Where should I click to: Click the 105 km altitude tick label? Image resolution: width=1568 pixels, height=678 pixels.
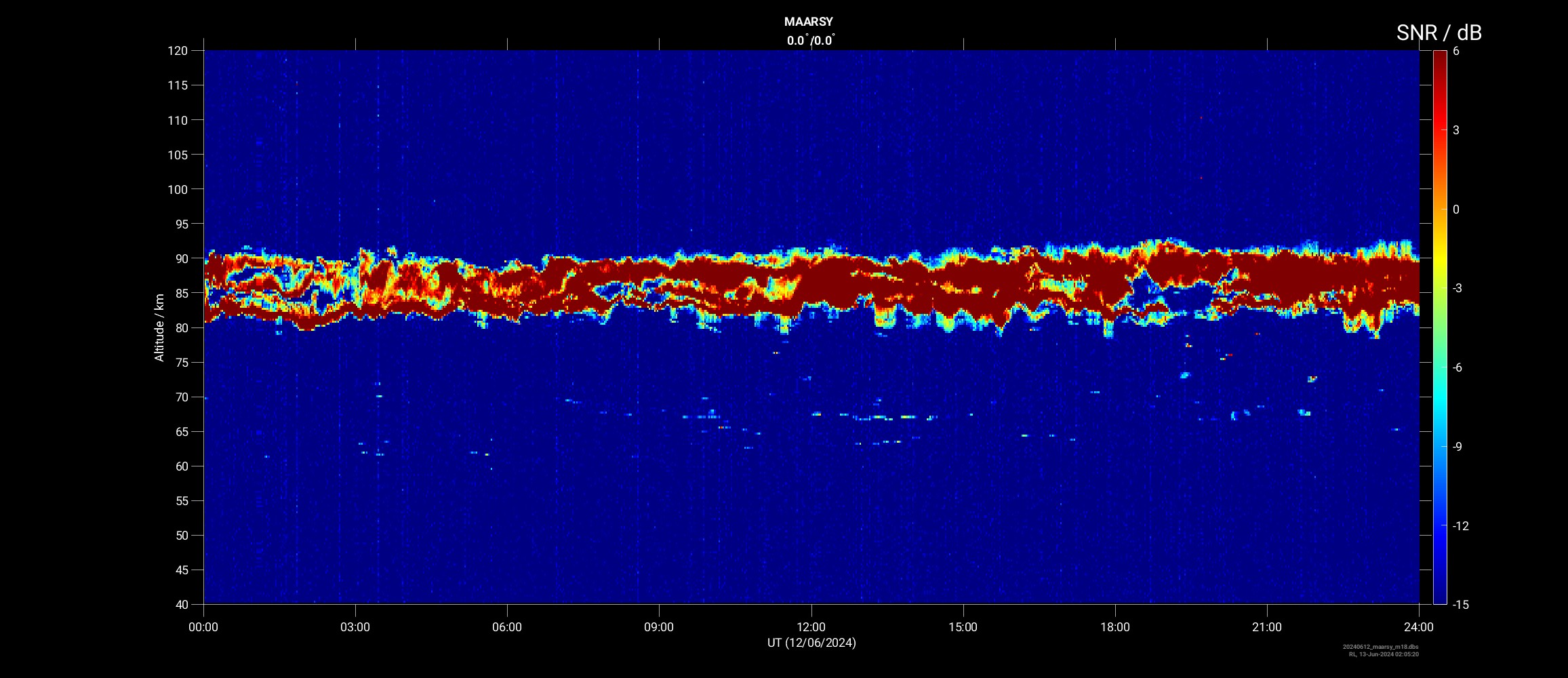178,155
